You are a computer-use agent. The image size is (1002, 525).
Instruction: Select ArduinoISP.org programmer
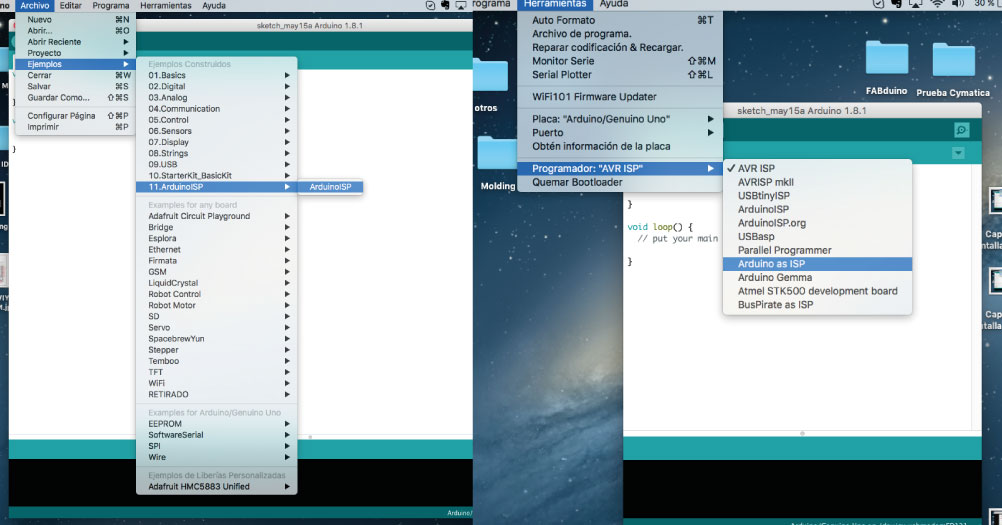pos(817,223)
